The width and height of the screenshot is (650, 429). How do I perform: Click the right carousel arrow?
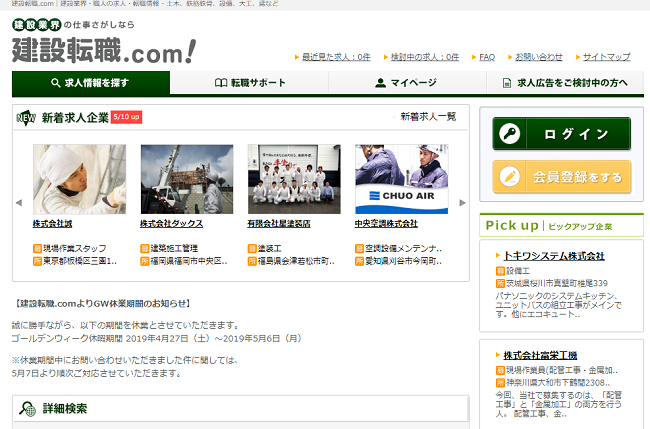coord(462,203)
